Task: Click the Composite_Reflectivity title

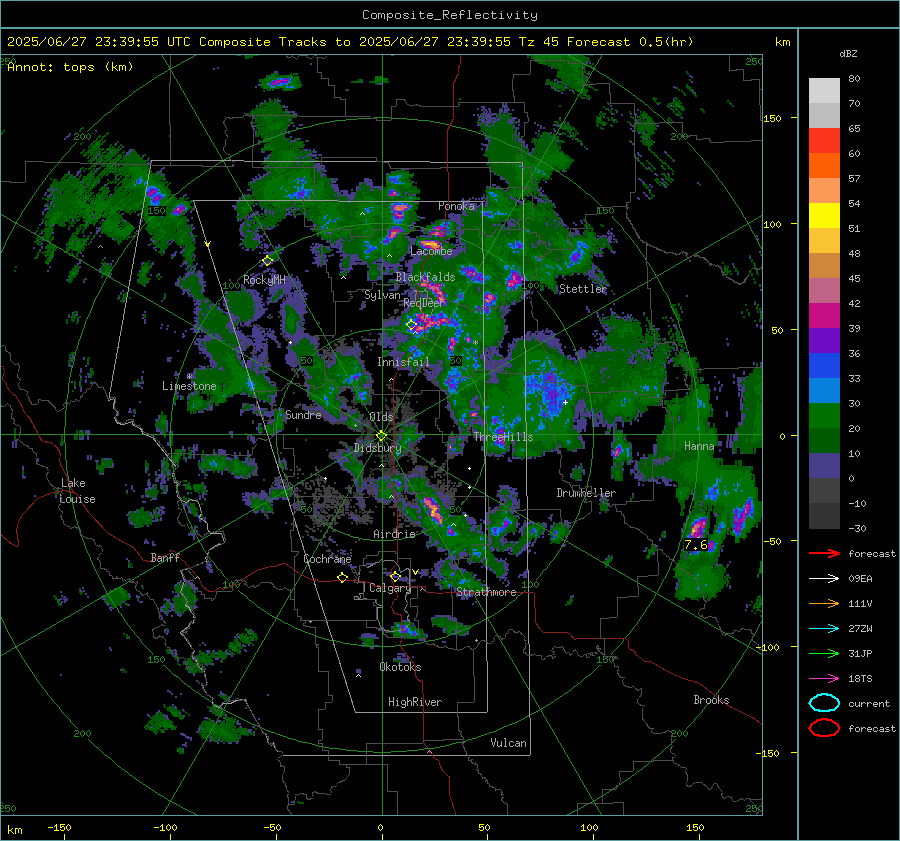Action: [x=450, y=15]
